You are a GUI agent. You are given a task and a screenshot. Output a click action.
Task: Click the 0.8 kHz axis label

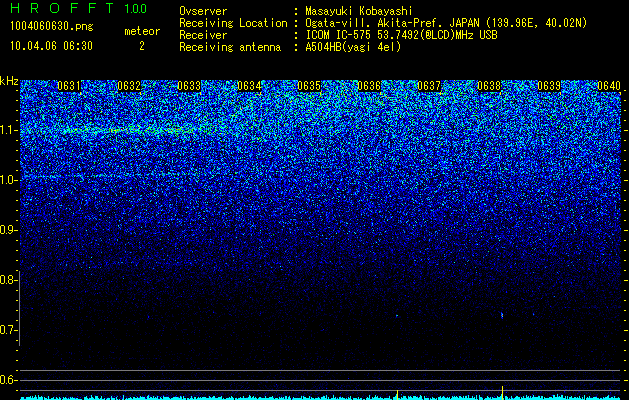coord(7,280)
